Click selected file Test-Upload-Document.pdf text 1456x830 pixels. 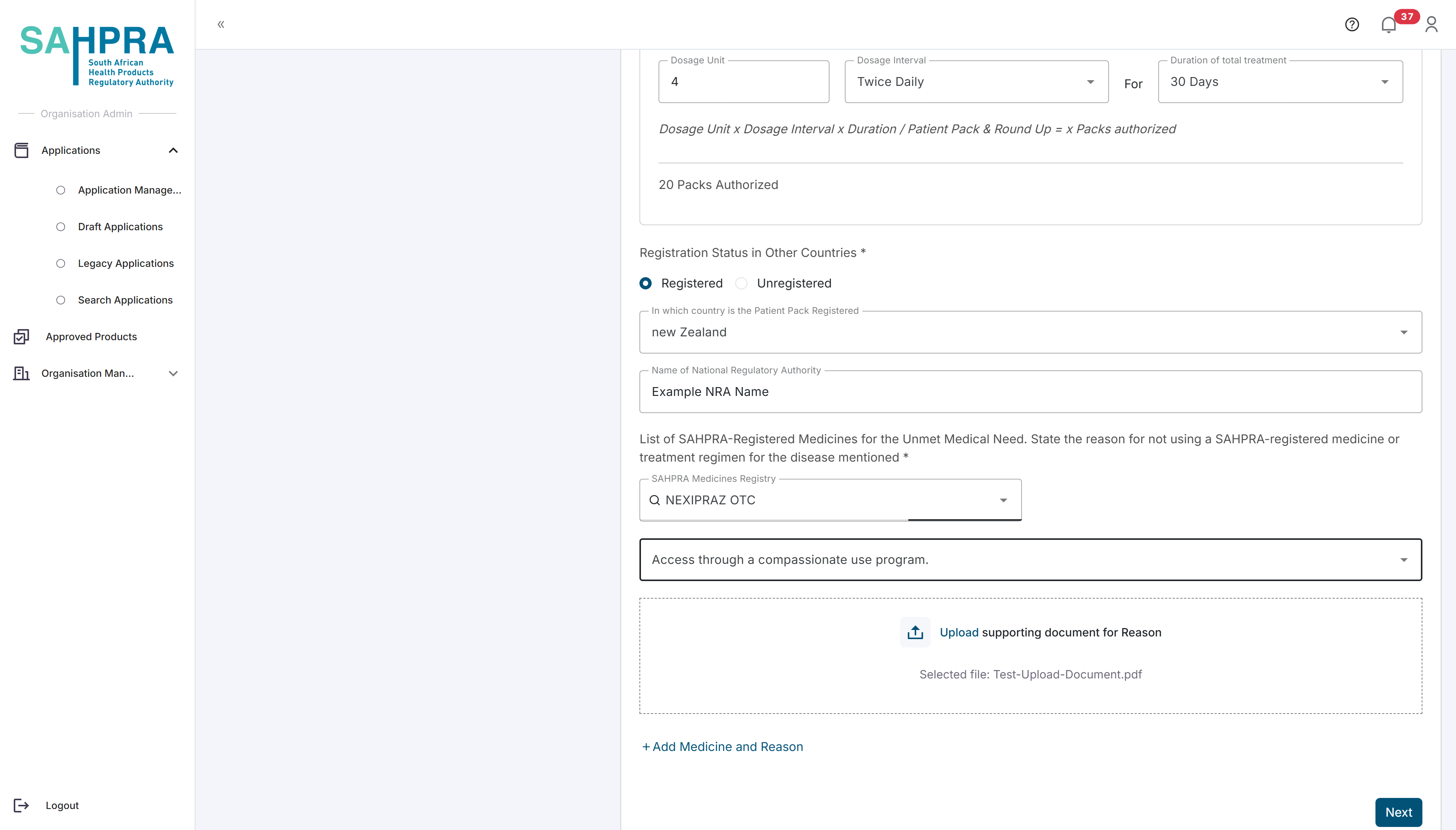[x=1030, y=674]
